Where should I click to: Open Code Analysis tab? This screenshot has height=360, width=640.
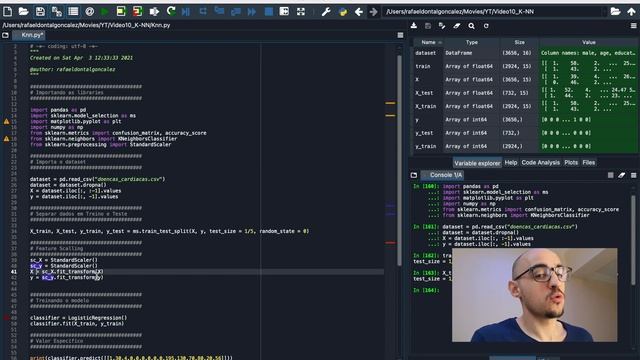540,162
